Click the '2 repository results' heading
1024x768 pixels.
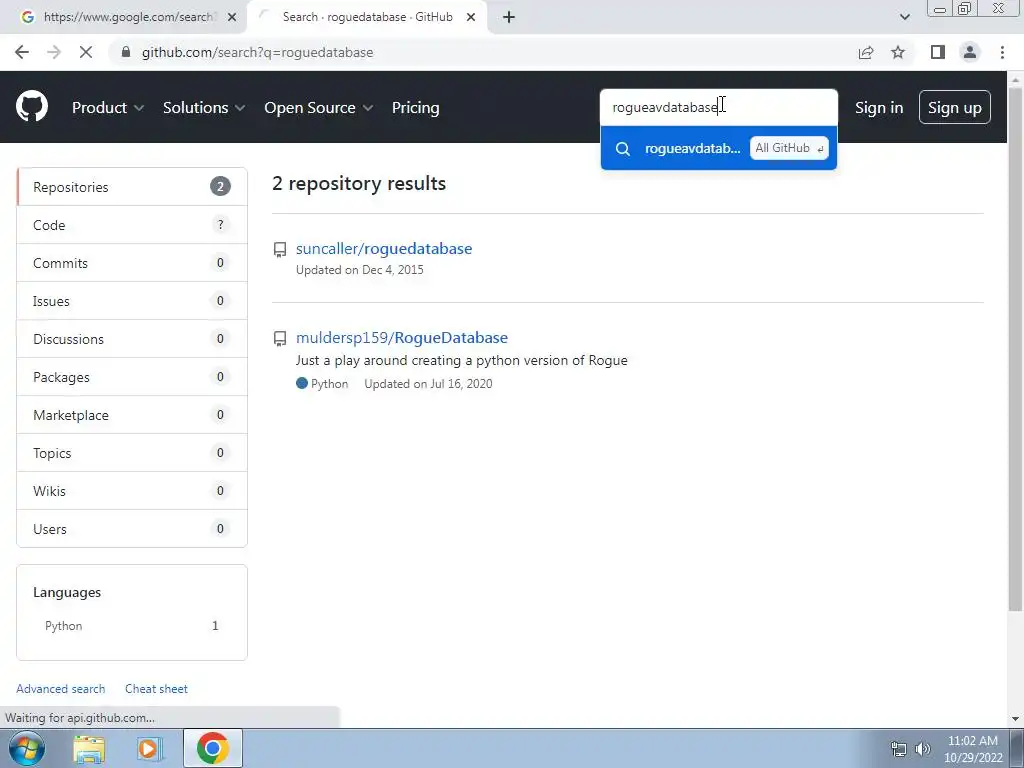pos(359,184)
